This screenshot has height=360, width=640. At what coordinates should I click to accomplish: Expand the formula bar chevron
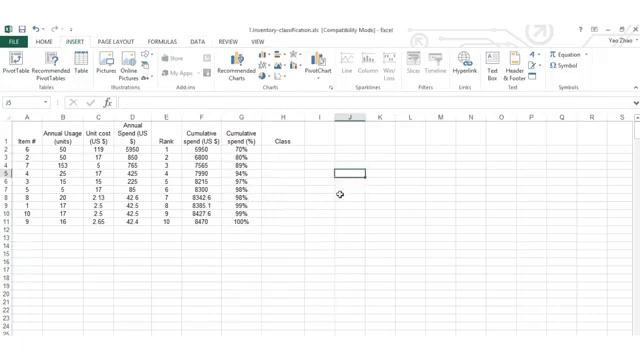tap(636, 103)
